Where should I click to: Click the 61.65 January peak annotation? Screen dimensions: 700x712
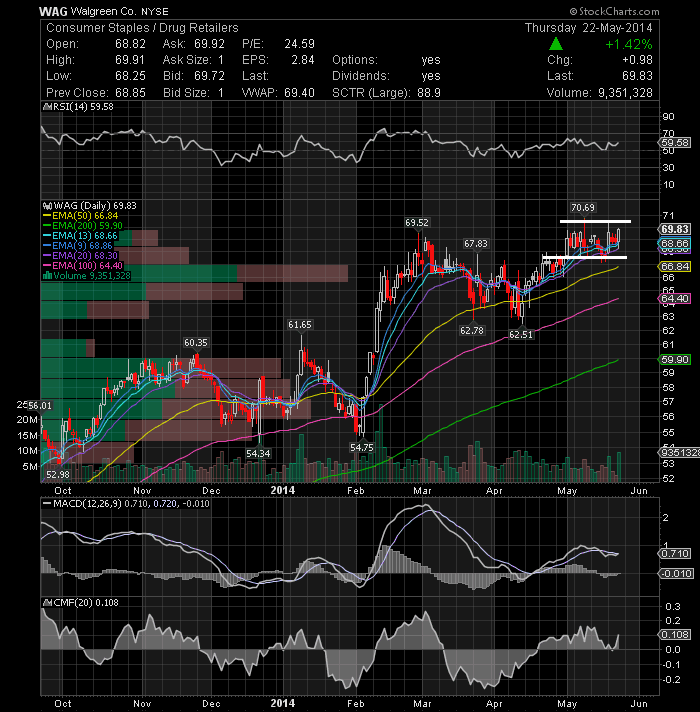[x=300, y=325]
